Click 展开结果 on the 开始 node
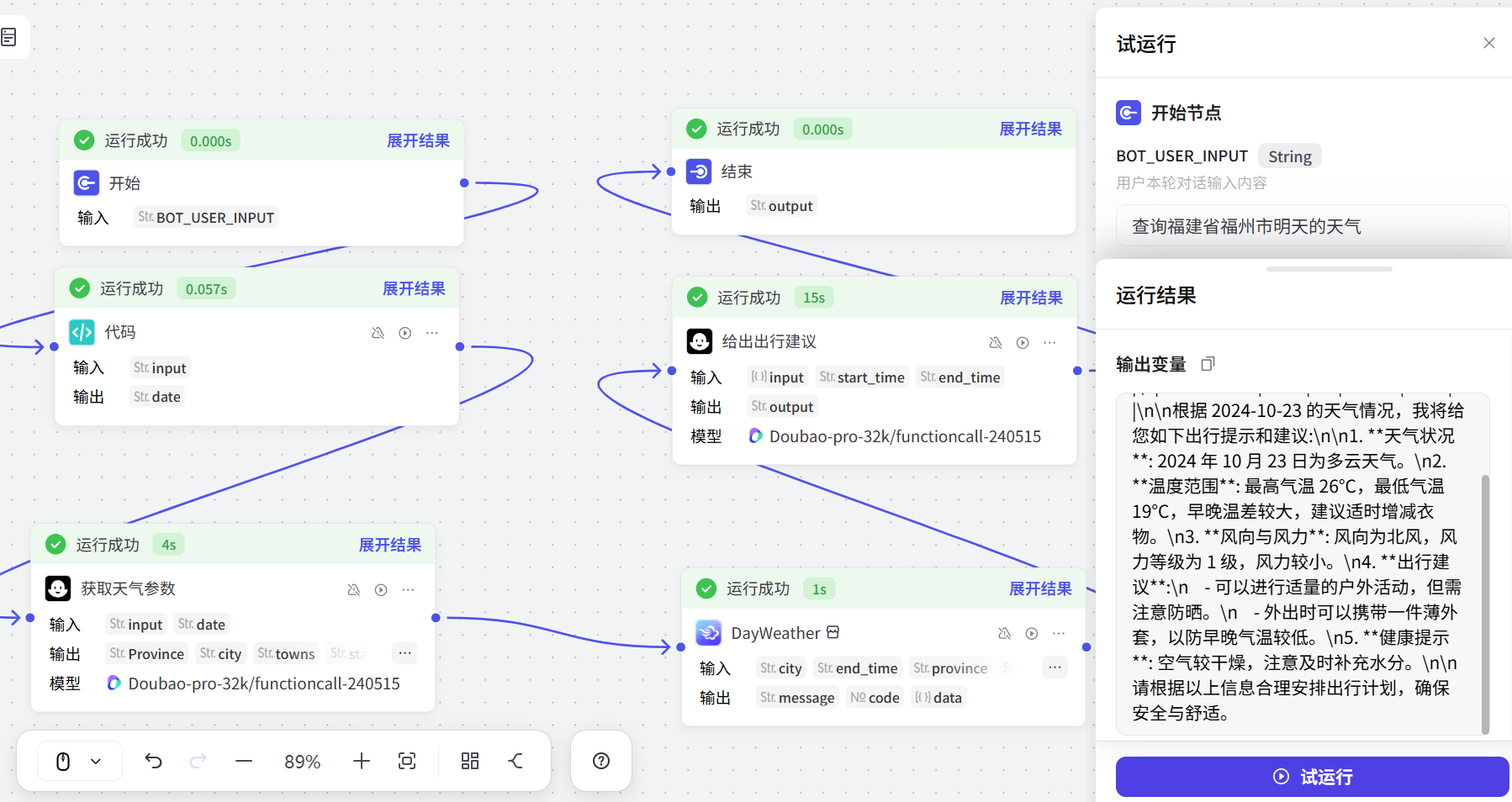 click(418, 140)
